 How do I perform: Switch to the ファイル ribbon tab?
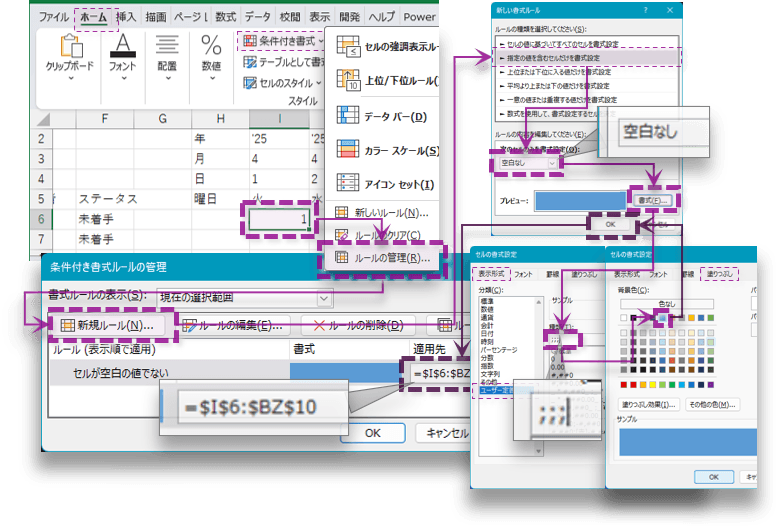click(x=54, y=17)
